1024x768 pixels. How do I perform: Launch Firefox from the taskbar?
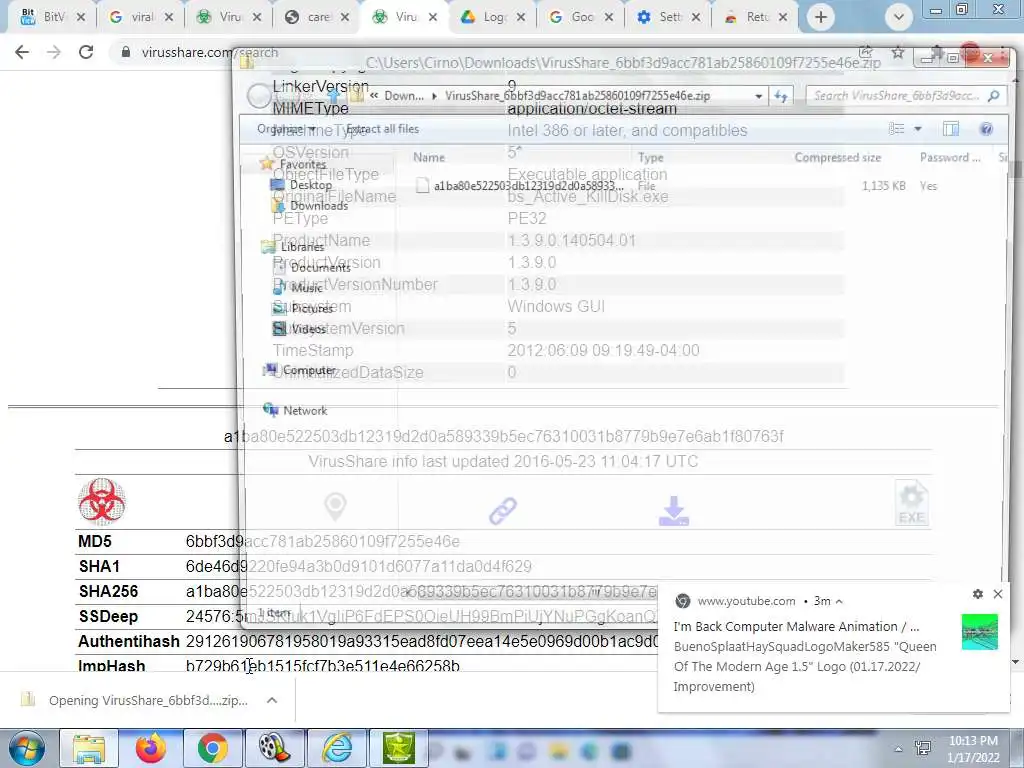tap(151, 748)
